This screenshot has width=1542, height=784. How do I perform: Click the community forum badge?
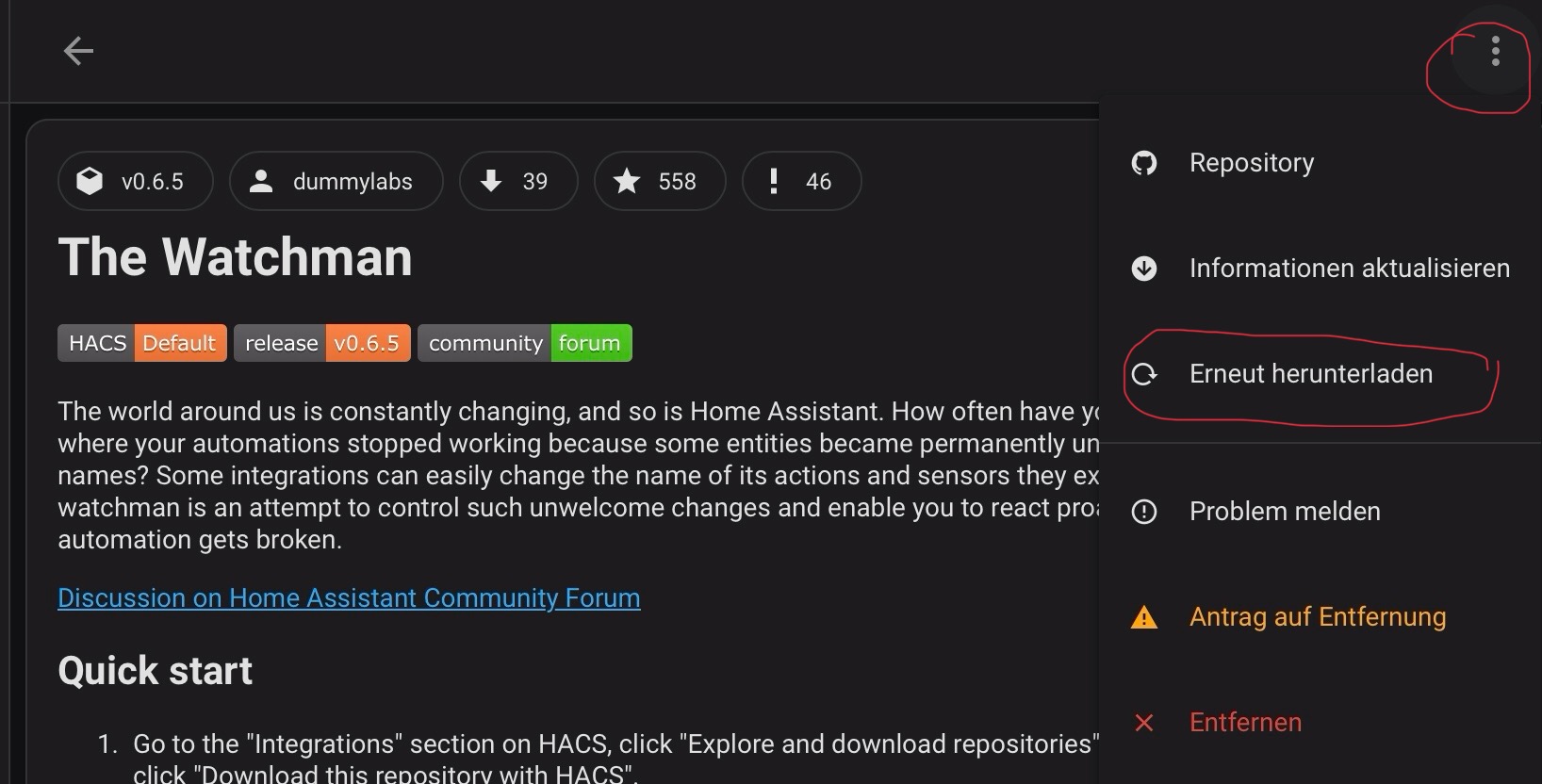[524, 343]
